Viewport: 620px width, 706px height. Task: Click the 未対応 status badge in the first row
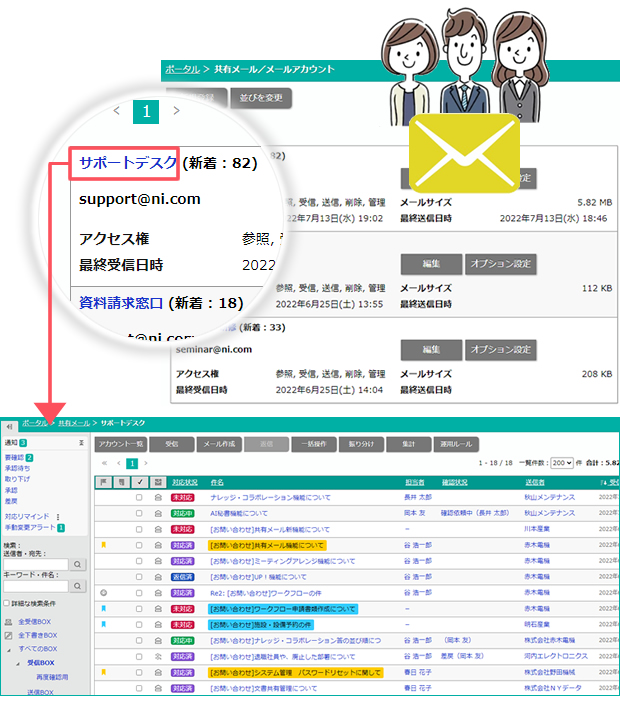[182, 497]
